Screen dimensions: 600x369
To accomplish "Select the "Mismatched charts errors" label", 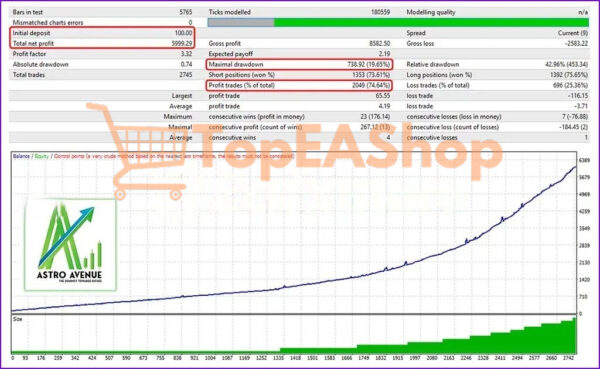I will (48, 23).
